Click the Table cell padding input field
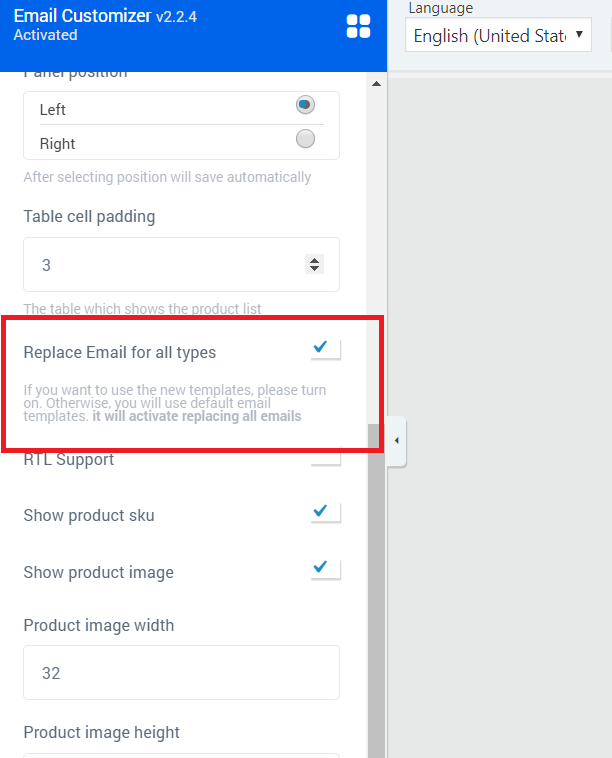612x758 pixels. [x=181, y=264]
